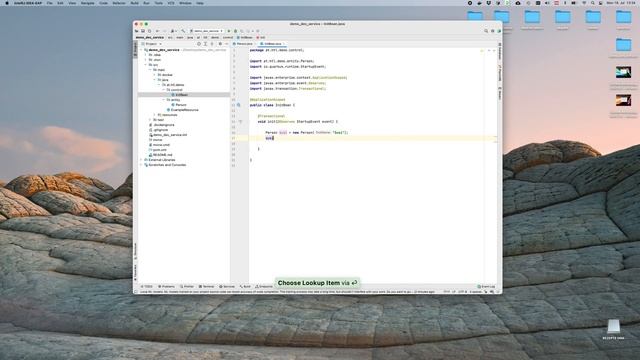Select ExampleResource in project tree
This screenshot has width=640, height=360.
pos(184,110)
